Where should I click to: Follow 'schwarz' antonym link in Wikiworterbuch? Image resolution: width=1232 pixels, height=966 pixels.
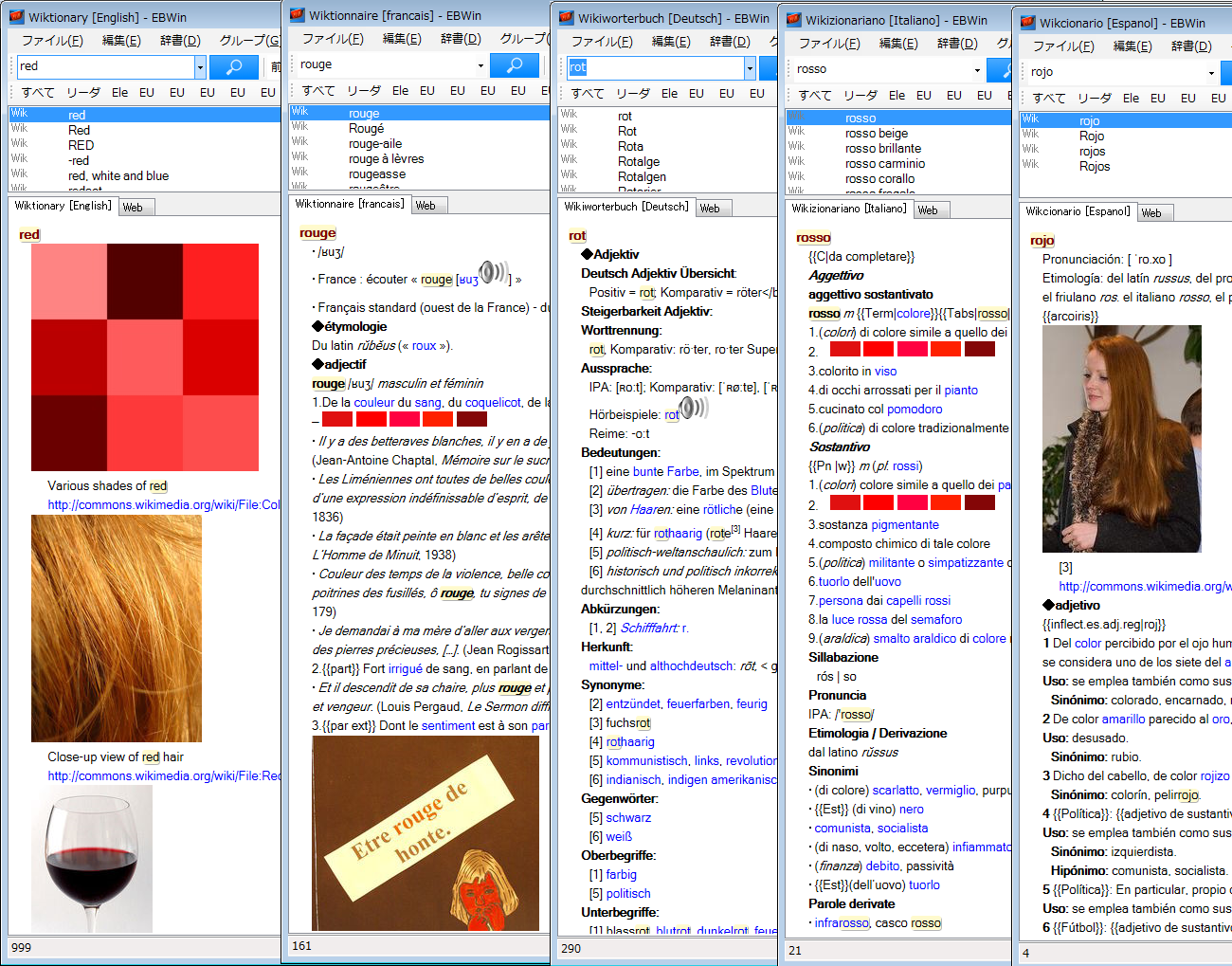[628, 818]
